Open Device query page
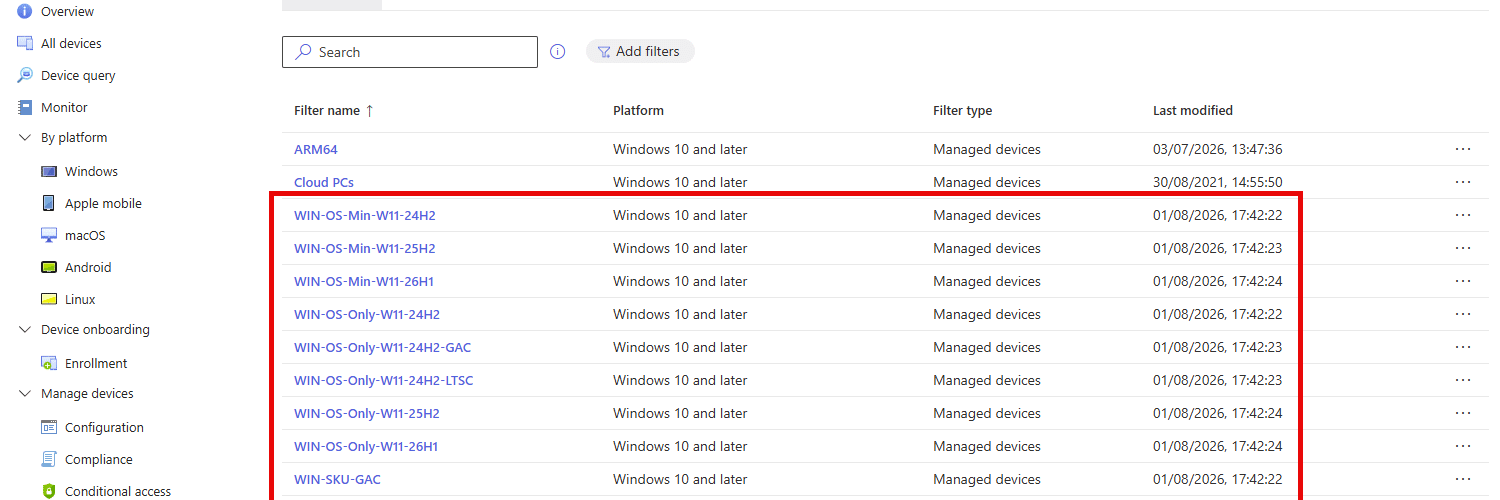This screenshot has width=1500, height=500. 78,75
